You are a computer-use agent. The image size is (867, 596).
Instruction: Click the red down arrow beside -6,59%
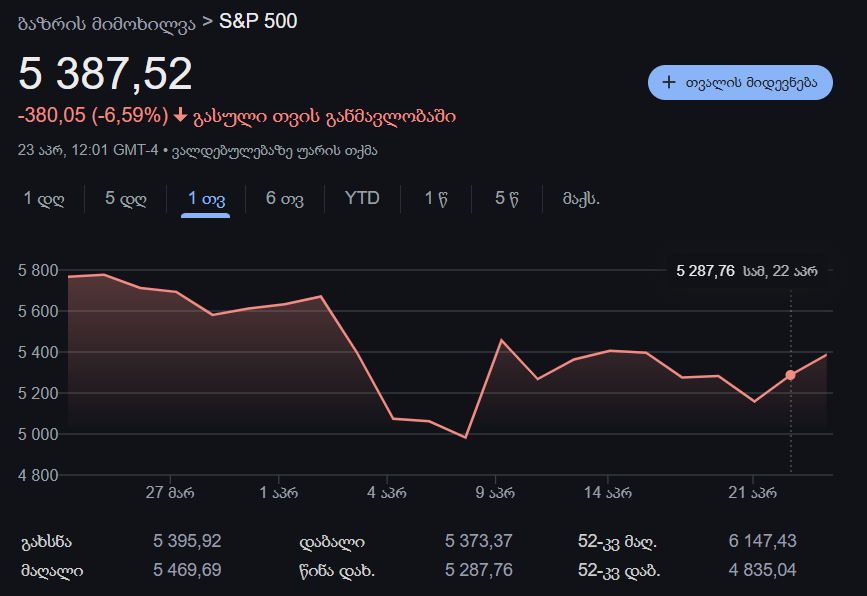click(180, 116)
